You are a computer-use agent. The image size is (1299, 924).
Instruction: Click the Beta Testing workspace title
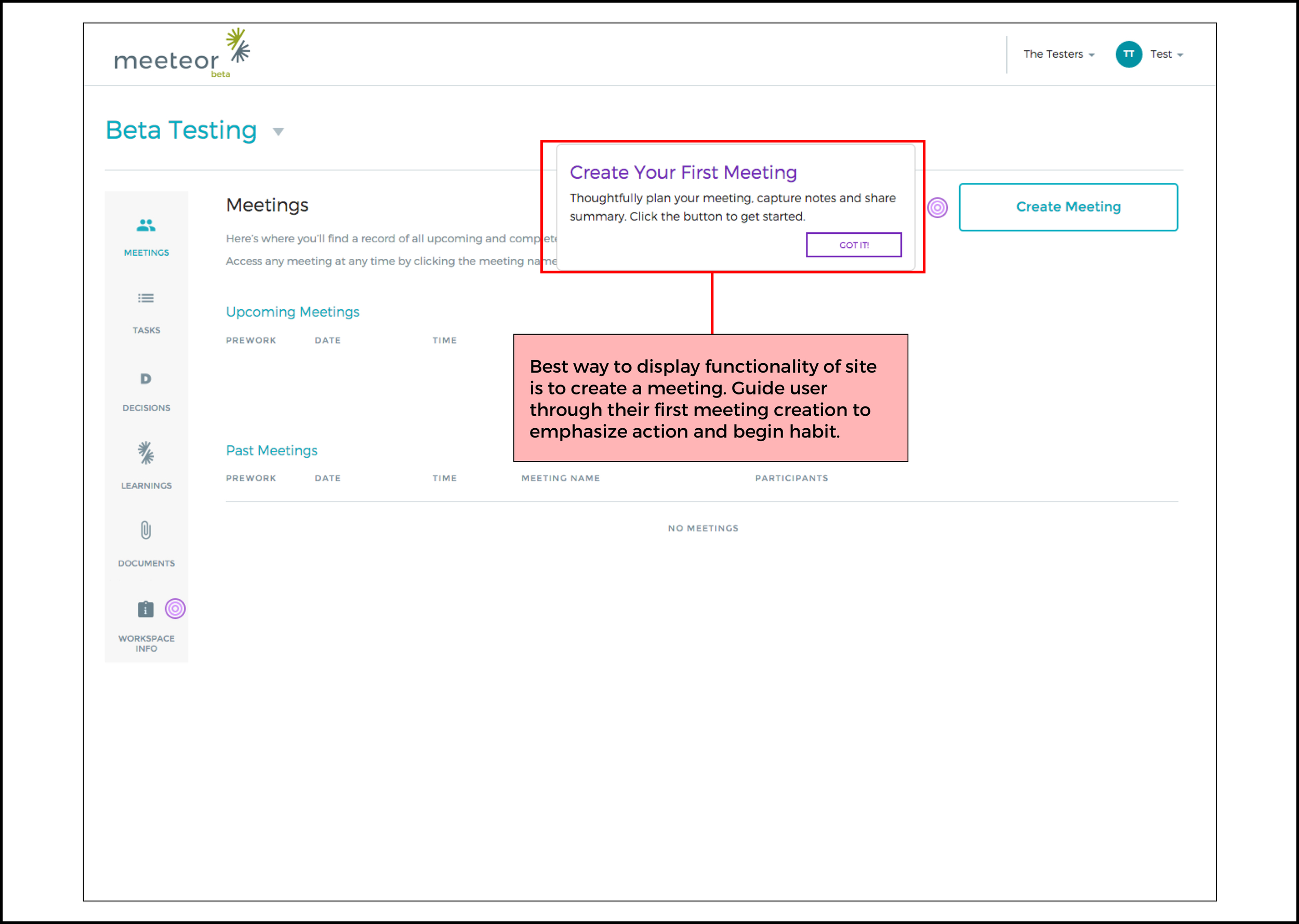181,130
